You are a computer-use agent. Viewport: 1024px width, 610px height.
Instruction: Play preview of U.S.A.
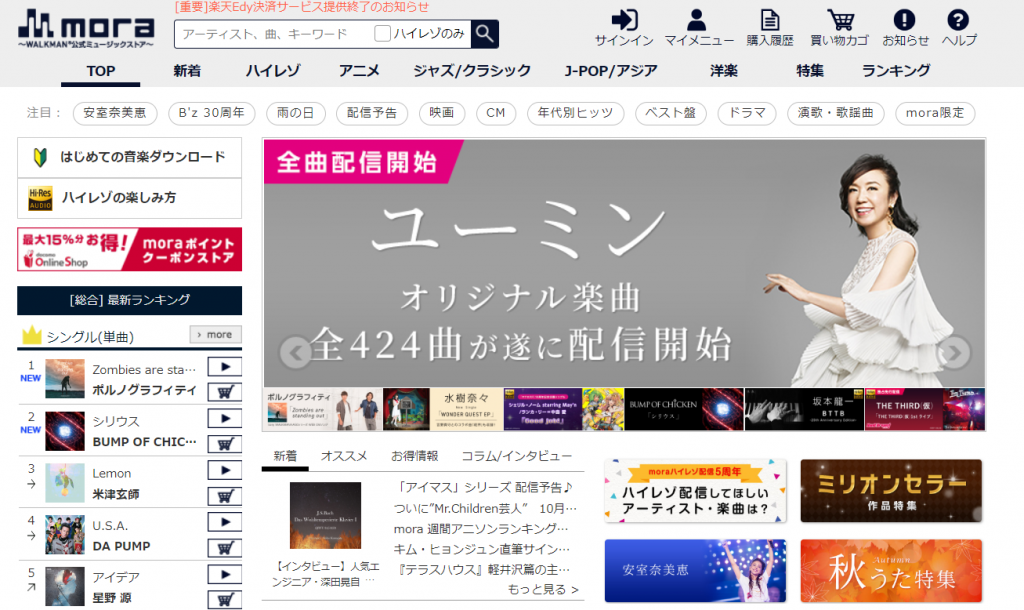225,522
